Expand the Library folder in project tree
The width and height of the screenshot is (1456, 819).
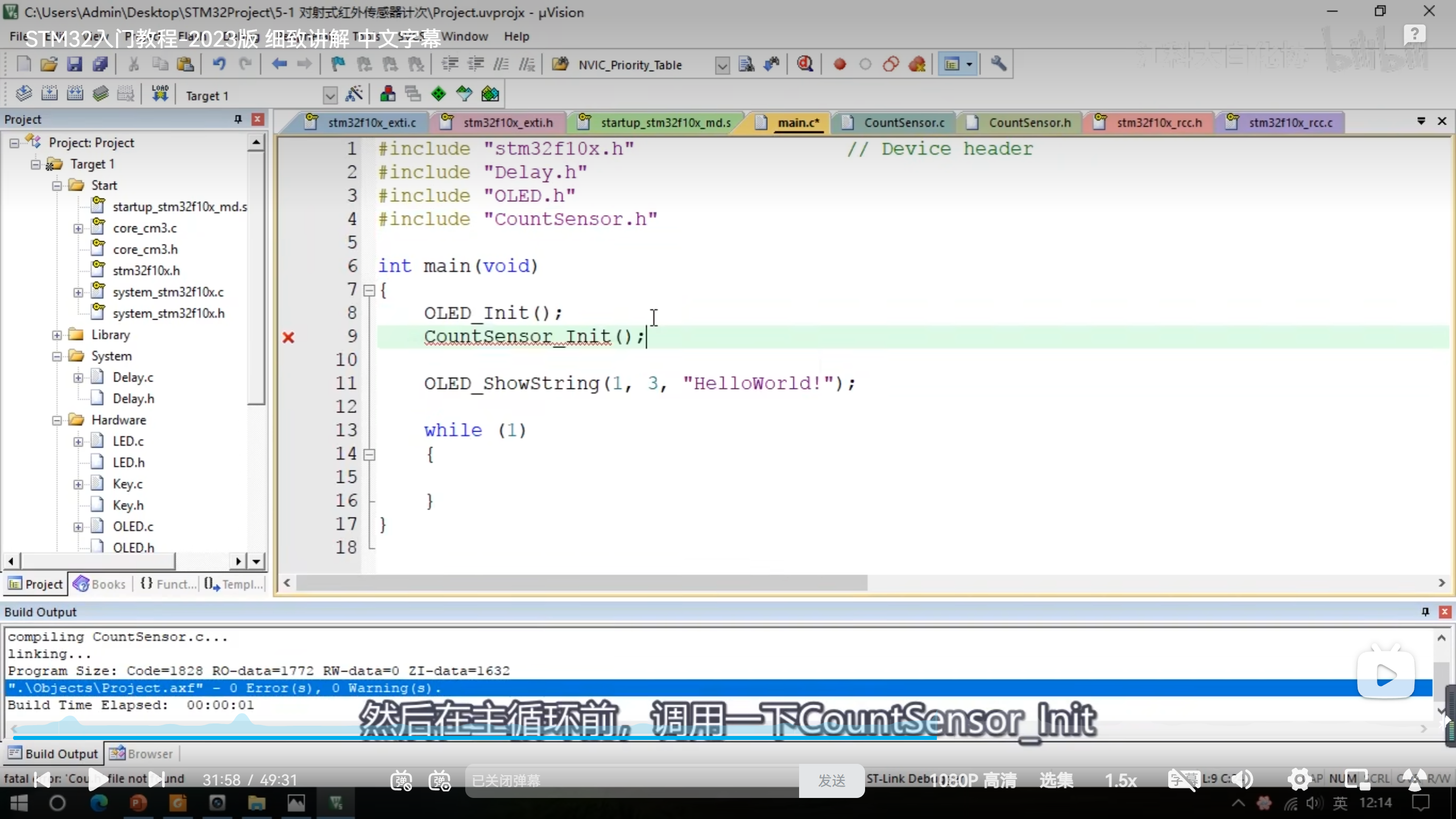coord(57,335)
